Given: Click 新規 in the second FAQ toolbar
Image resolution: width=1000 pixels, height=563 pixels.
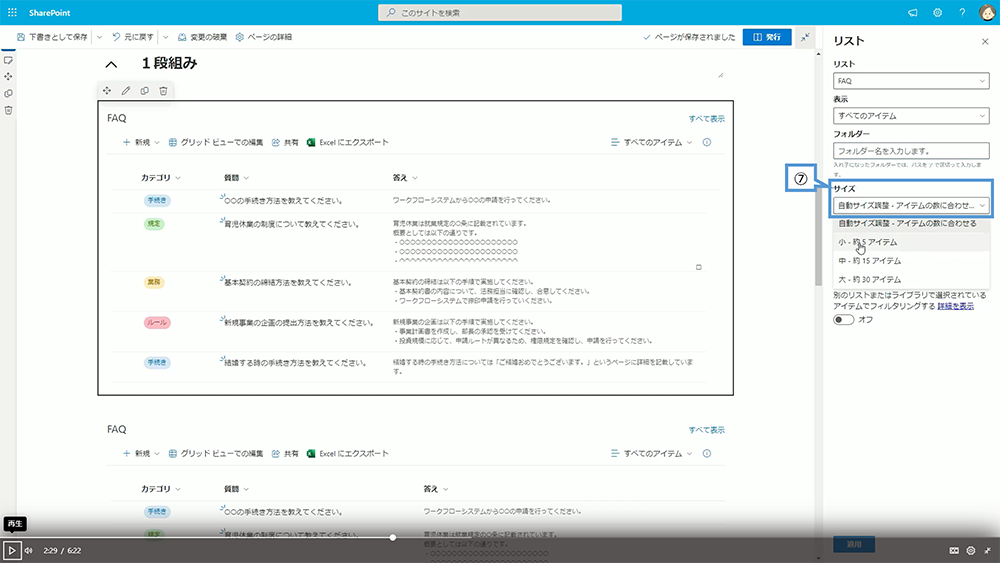Looking at the screenshot, I should (141, 453).
